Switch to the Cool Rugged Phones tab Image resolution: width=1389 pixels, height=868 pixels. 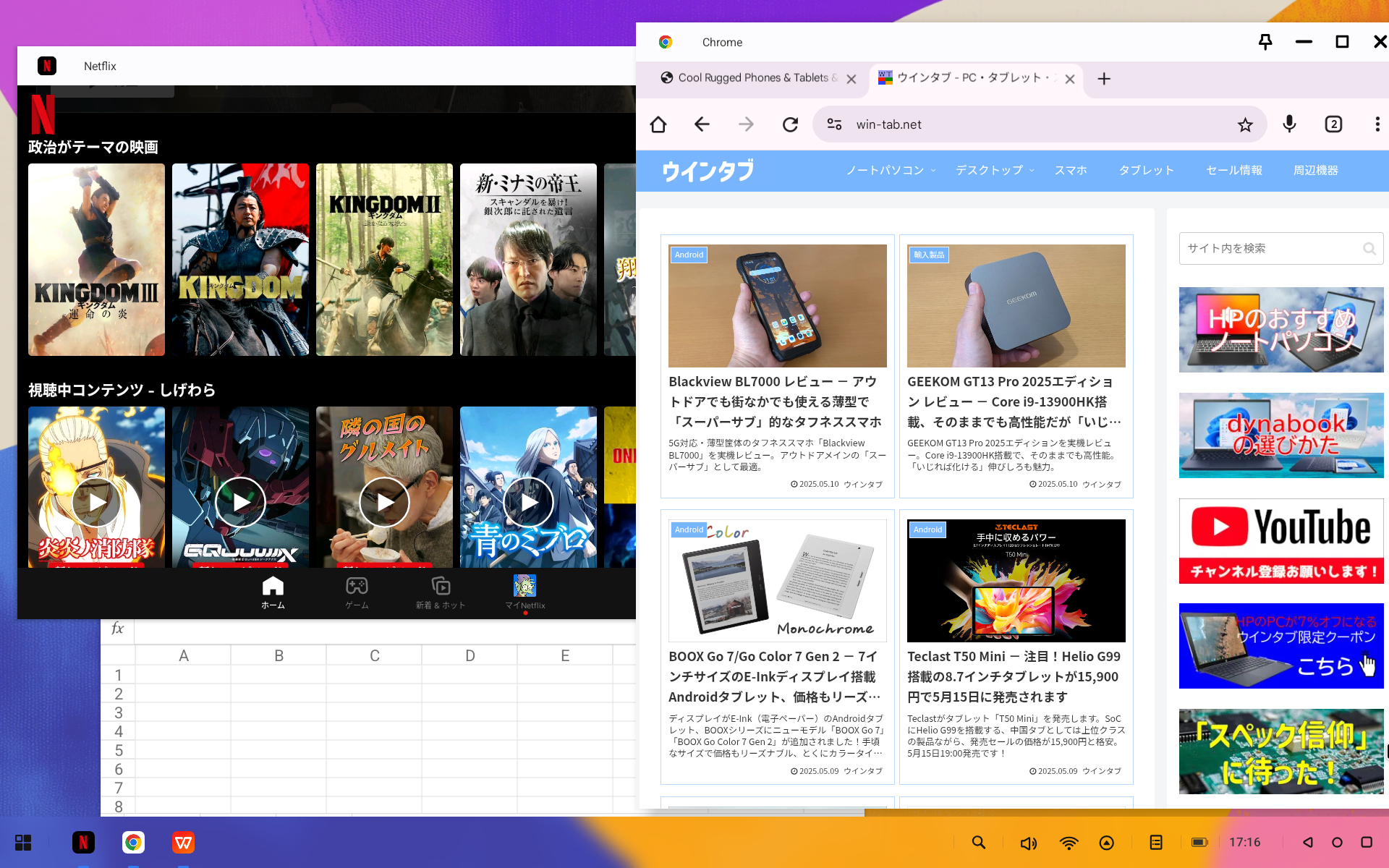[752, 78]
